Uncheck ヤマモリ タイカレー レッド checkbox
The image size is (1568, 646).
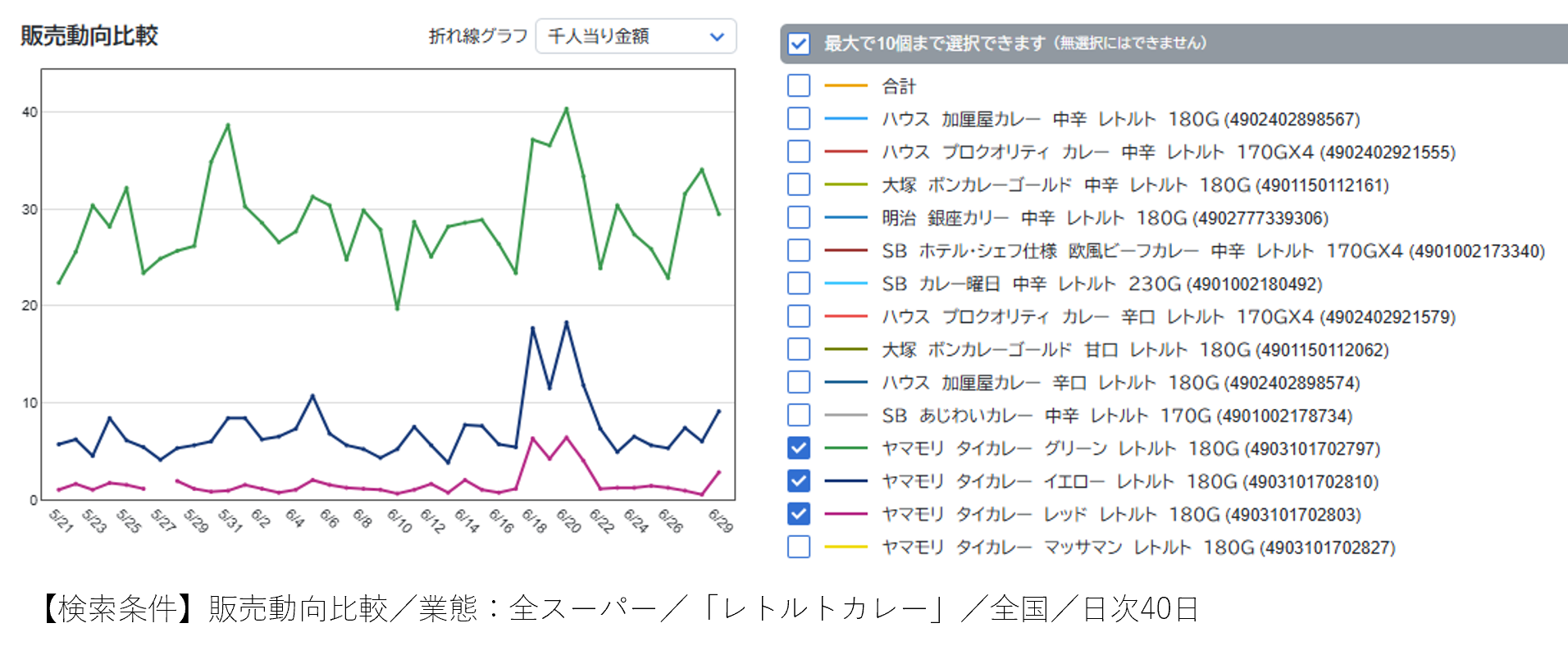point(798,514)
